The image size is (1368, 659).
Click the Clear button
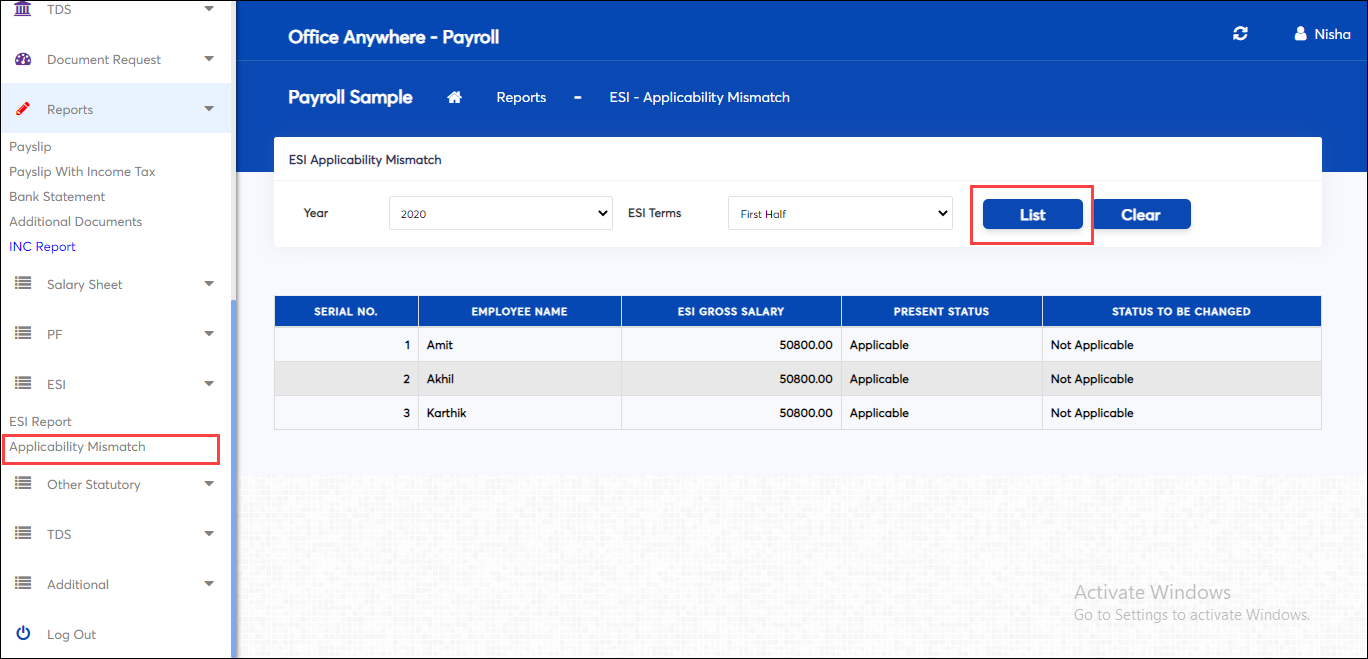pyautogui.click(x=1141, y=214)
